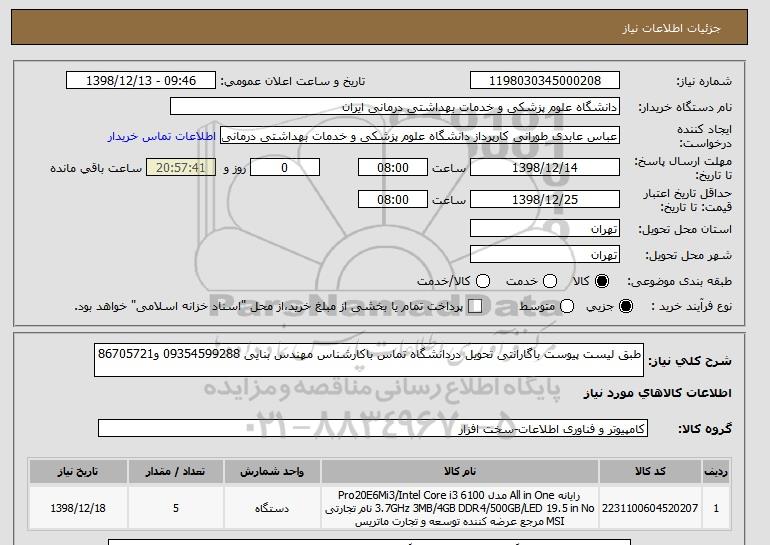
Task: Select the کالا/خدمت radio button
Action: point(483,281)
